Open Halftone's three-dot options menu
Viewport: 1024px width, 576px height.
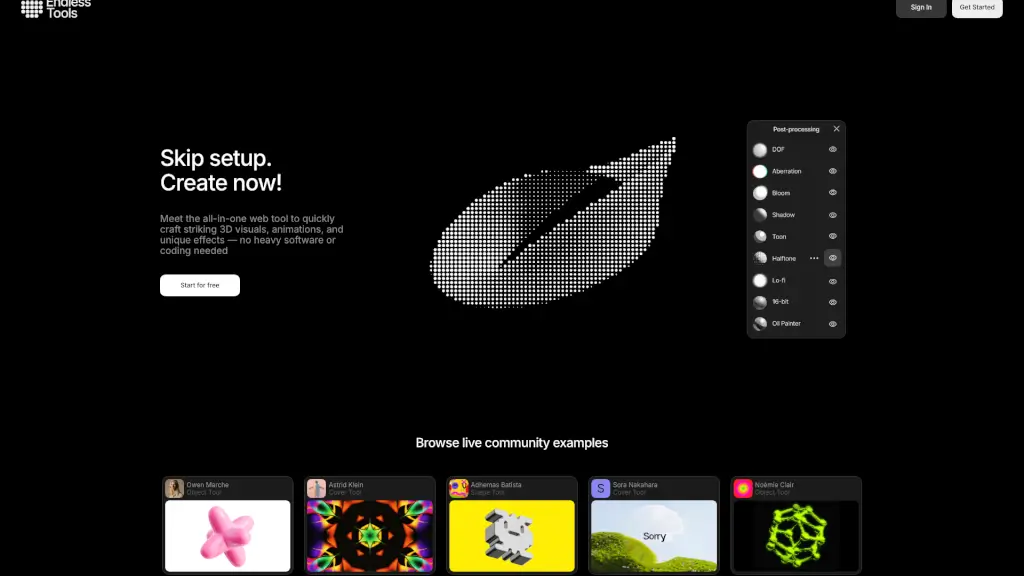click(814, 258)
